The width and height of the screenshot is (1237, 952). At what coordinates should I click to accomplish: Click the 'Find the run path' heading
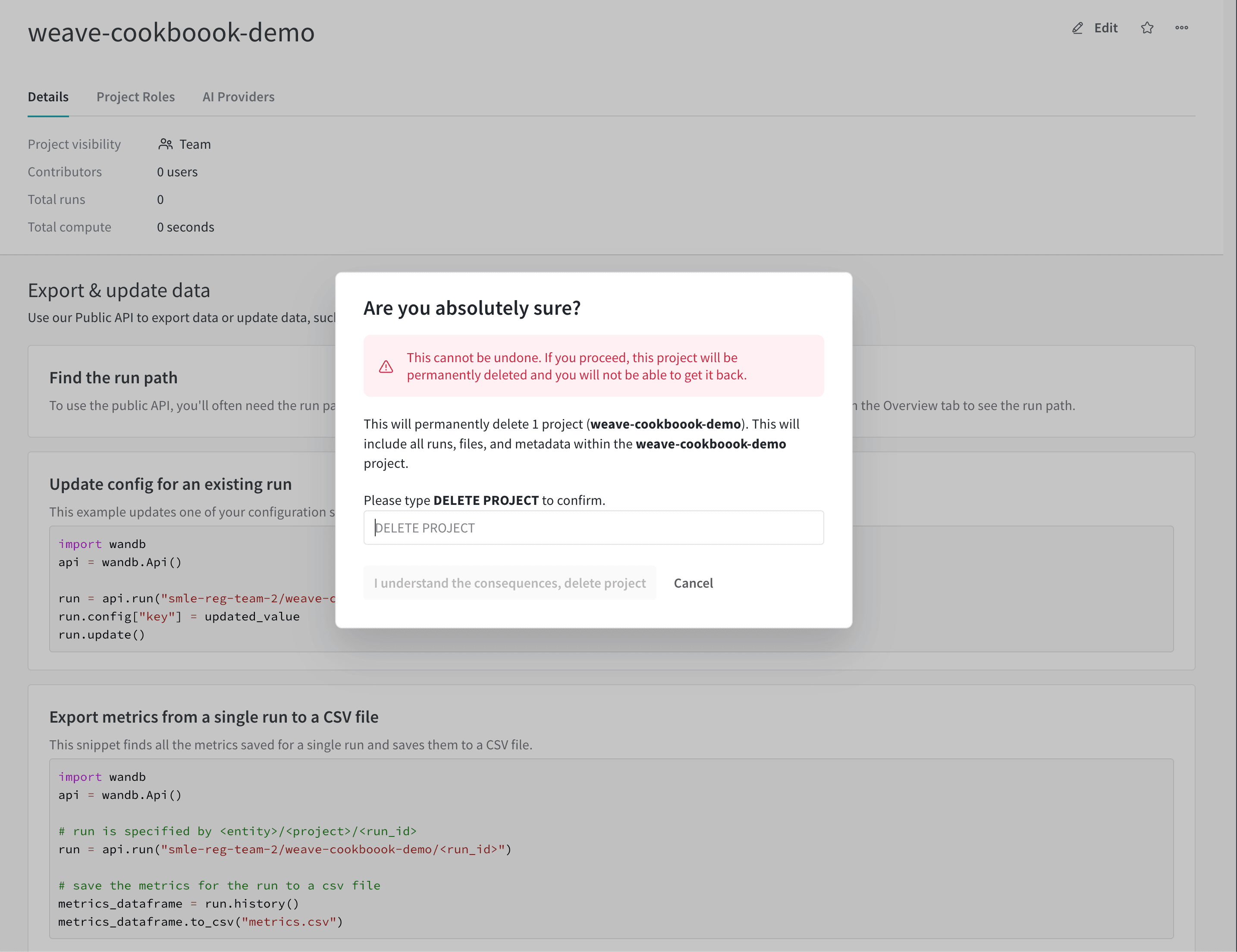pyautogui.click(x=113, y=378)
